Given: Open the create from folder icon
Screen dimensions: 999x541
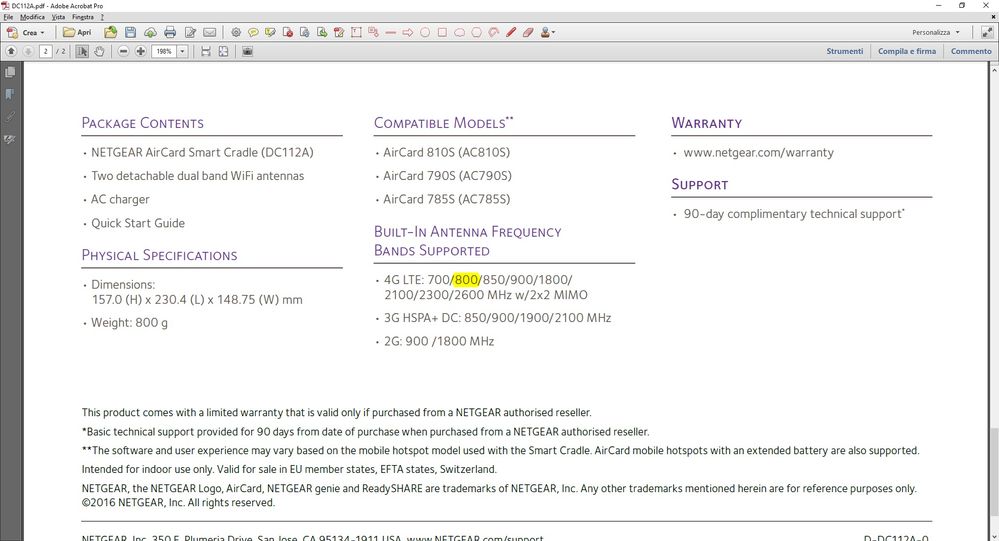Looking at the screenshot, I should (111, 32).
